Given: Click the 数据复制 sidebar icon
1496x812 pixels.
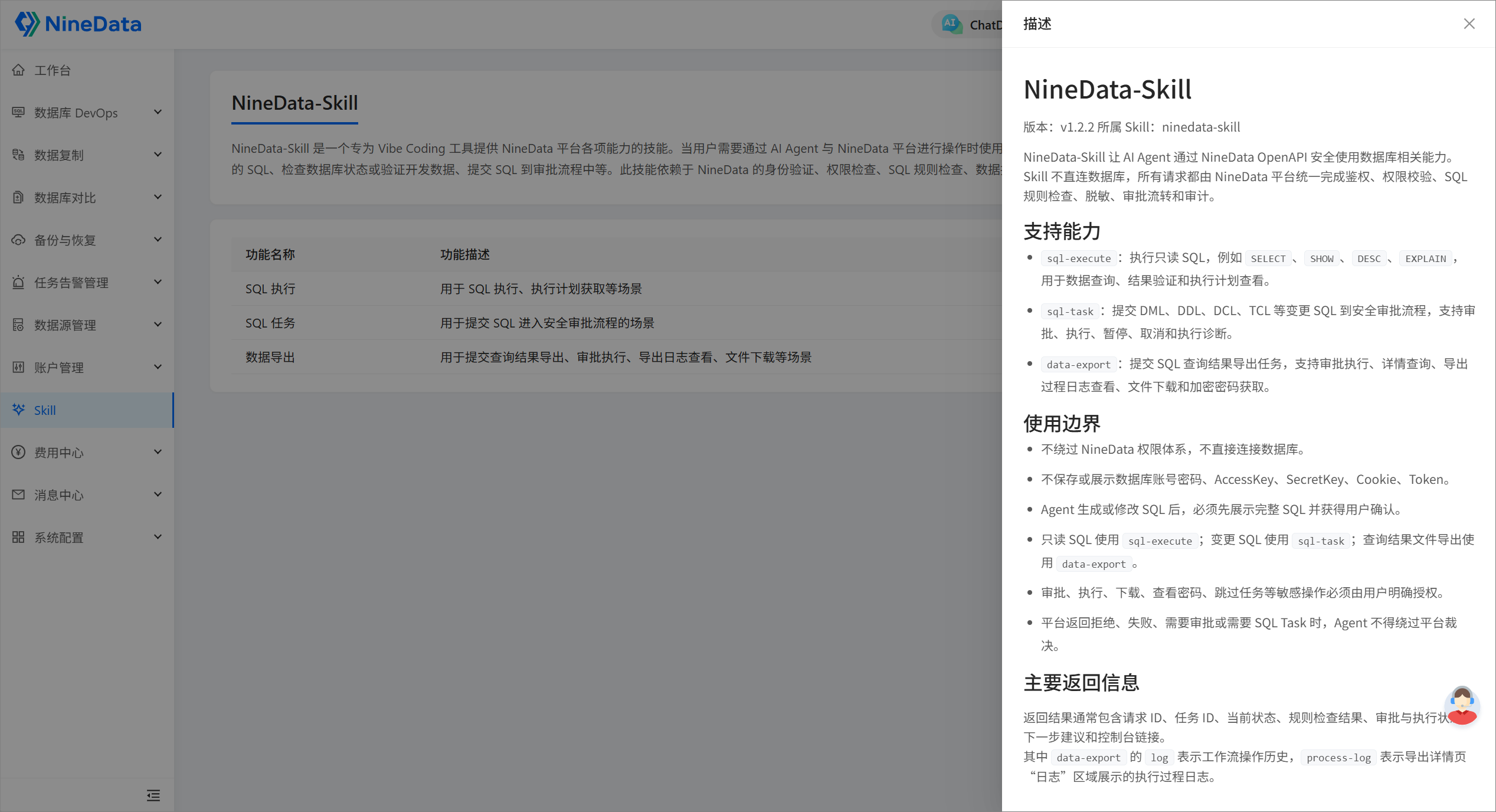Looking at the screenshot, I should 18,155.
